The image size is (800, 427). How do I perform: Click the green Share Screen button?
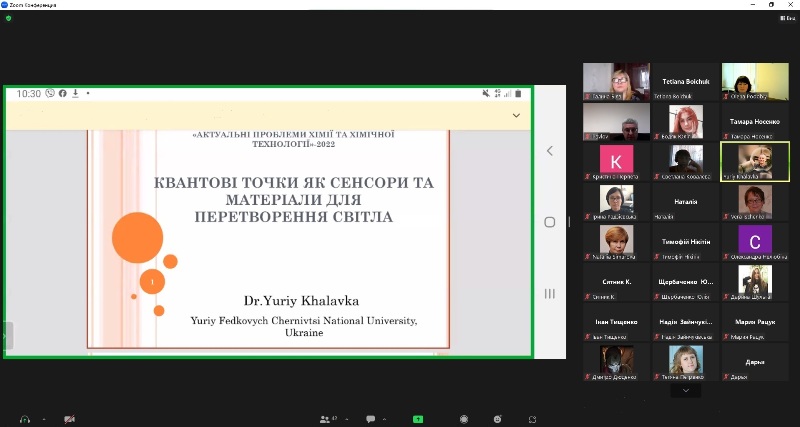(418, 419)
